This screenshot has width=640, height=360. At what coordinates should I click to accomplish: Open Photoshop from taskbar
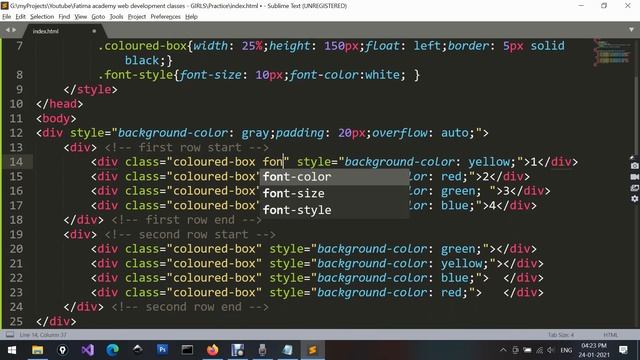(x=162, y=350)
